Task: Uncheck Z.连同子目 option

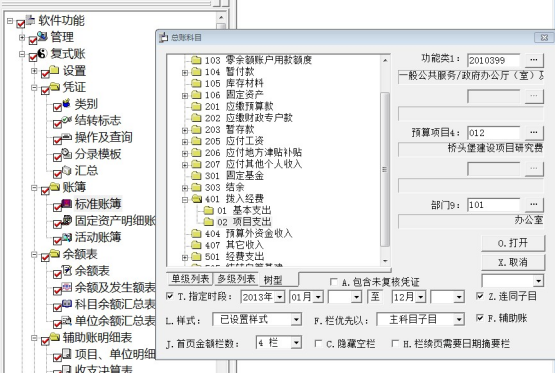Action: (480, 296)
